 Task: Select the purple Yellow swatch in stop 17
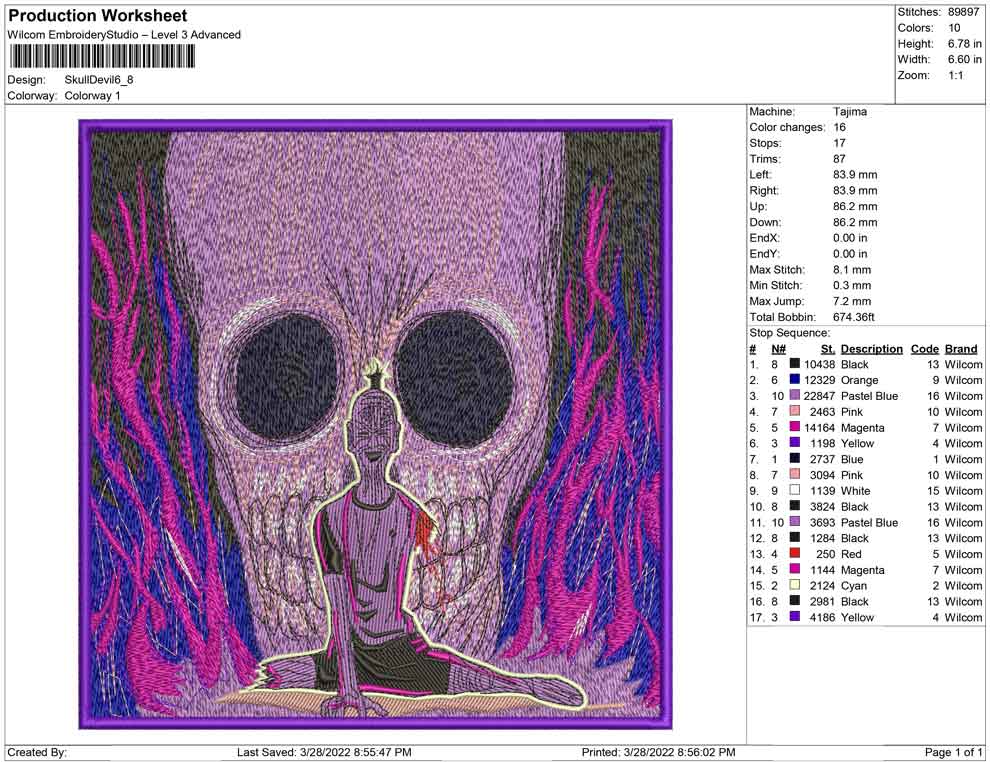794,617
